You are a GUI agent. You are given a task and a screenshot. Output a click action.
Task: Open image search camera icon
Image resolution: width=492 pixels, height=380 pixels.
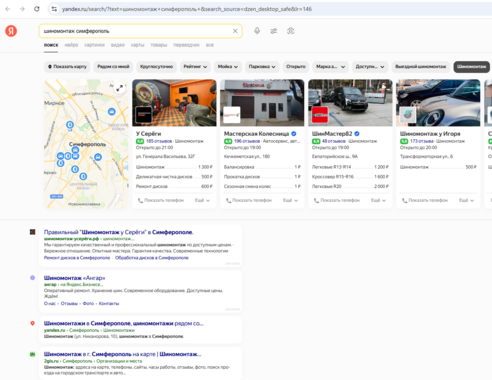point(291,31)
